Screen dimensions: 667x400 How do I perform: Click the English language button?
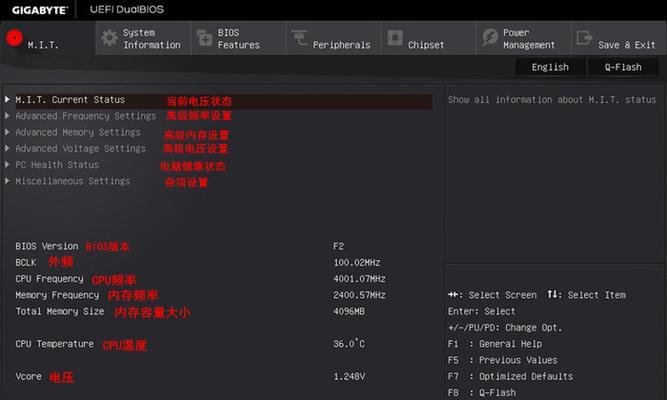550,67
